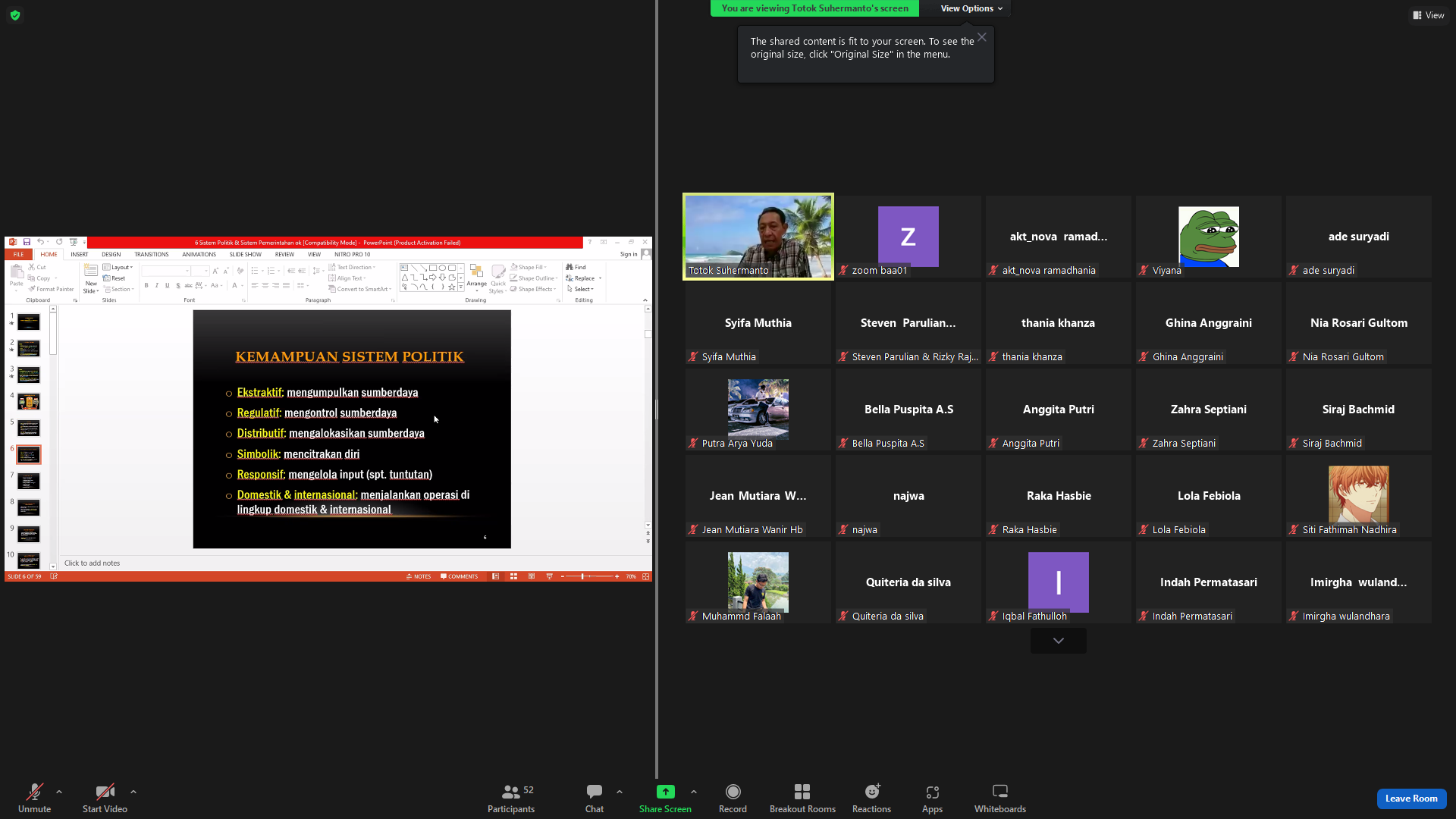Click the Undo icon in PowerPoint
1456x819 pixels.
(x=40, y=243)
